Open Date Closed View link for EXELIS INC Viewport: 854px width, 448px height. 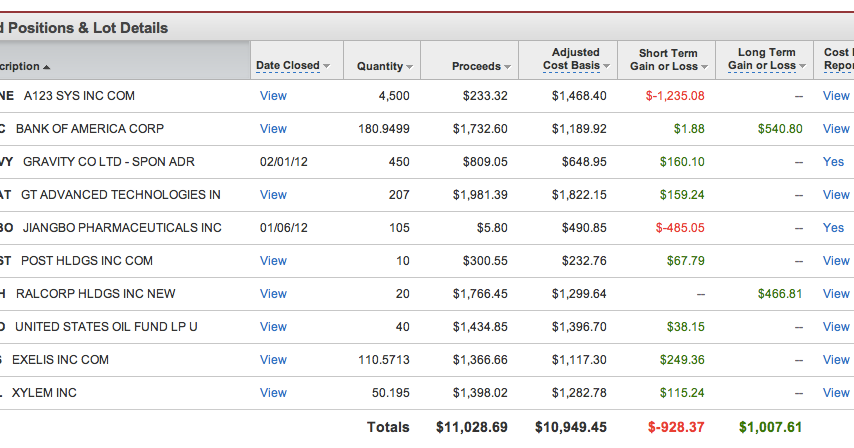(x=273, y=360)
